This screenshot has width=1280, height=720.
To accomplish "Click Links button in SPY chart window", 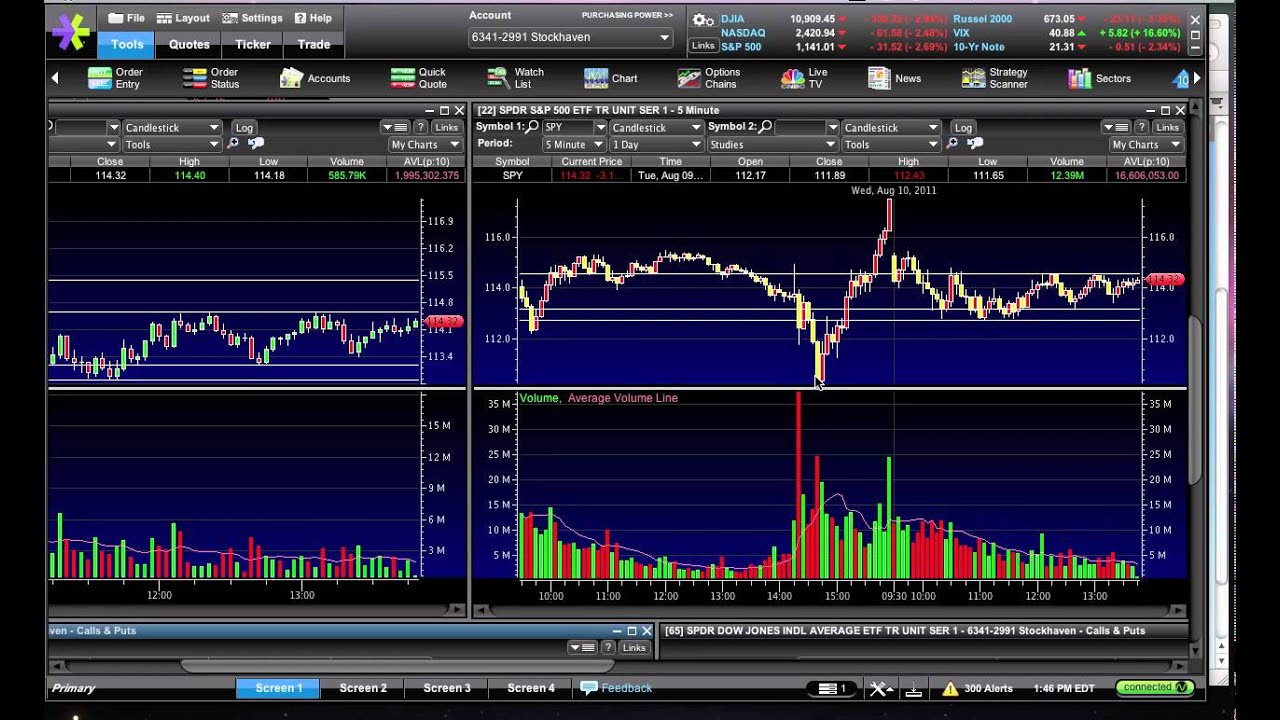I will pos(1167,127).
